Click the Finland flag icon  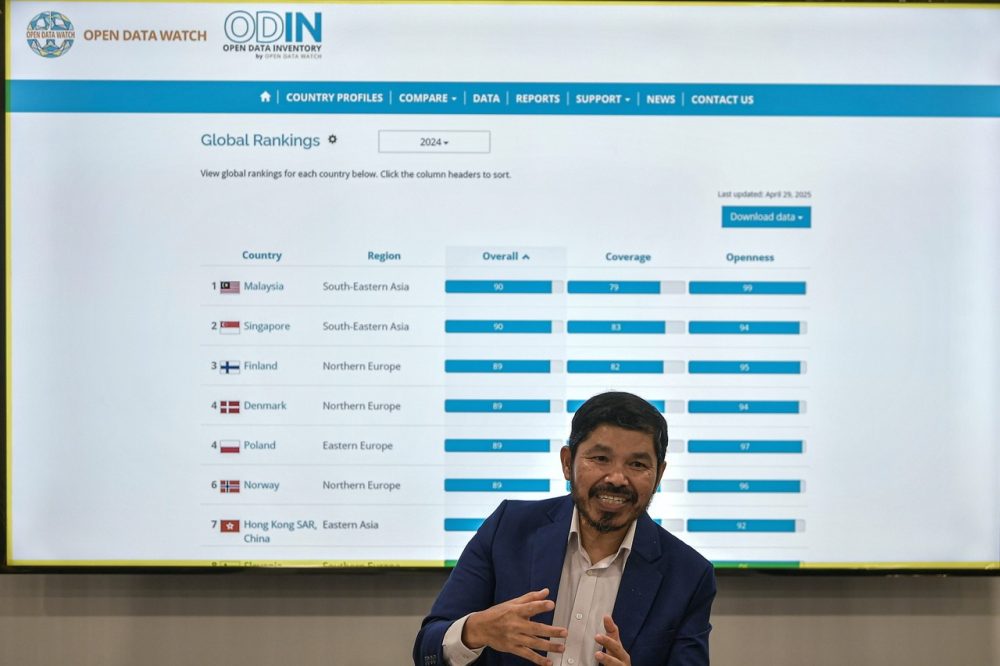point(230,367)
